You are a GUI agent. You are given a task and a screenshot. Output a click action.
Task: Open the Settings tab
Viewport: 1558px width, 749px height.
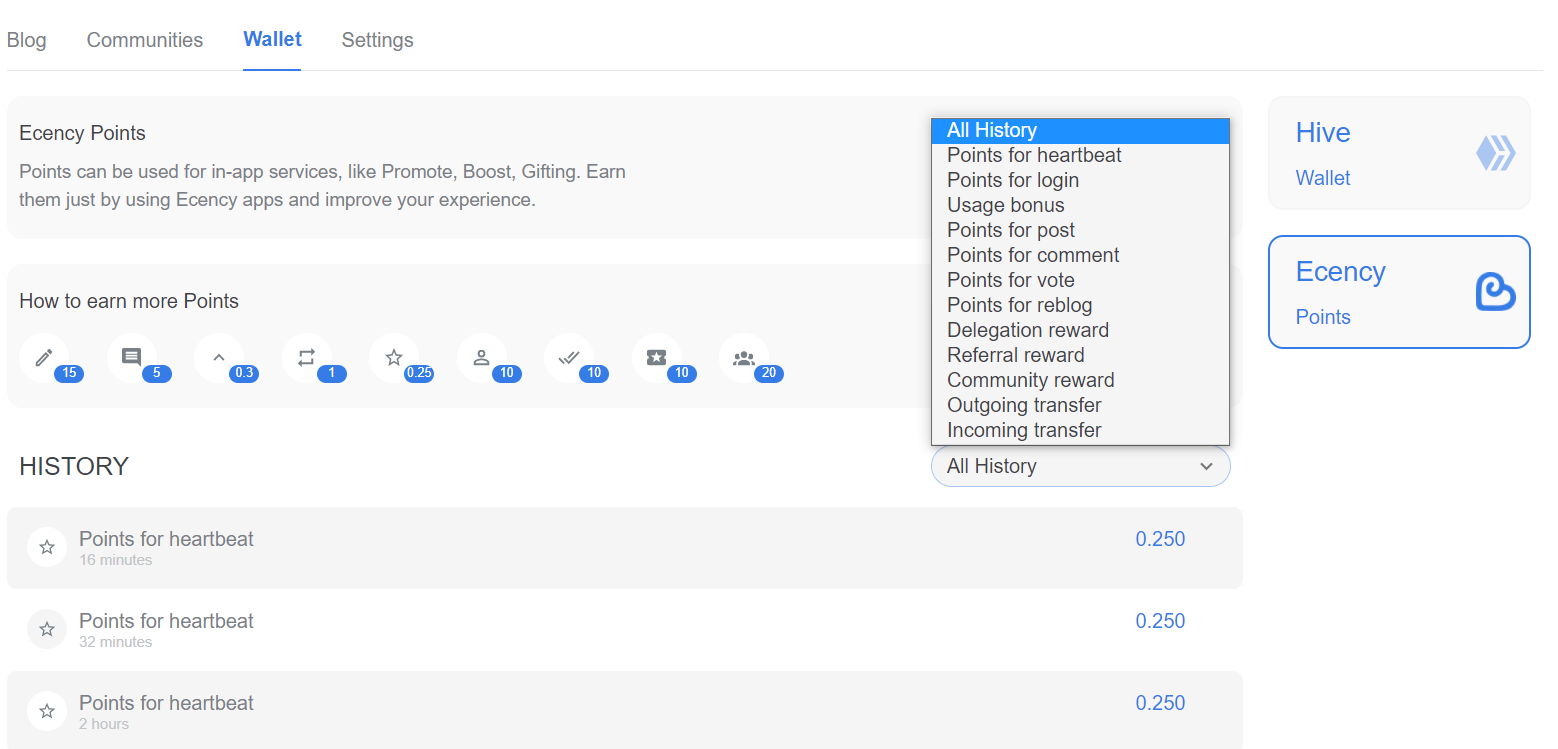click(x=377, y=40)
